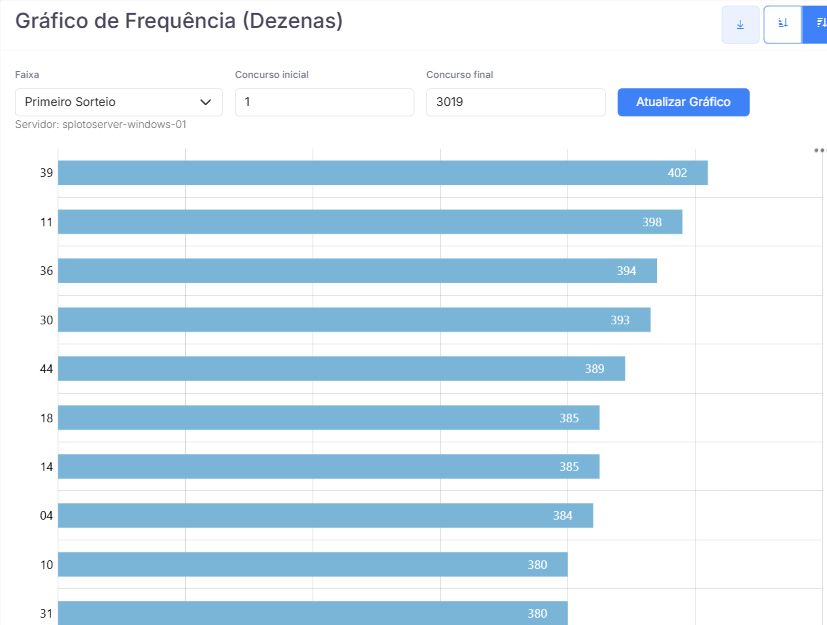The height and width of the screenshot is (625, 827).
Task: Click the bar for dezena 30
Action: pyautogui.click(x=354, y=320)
